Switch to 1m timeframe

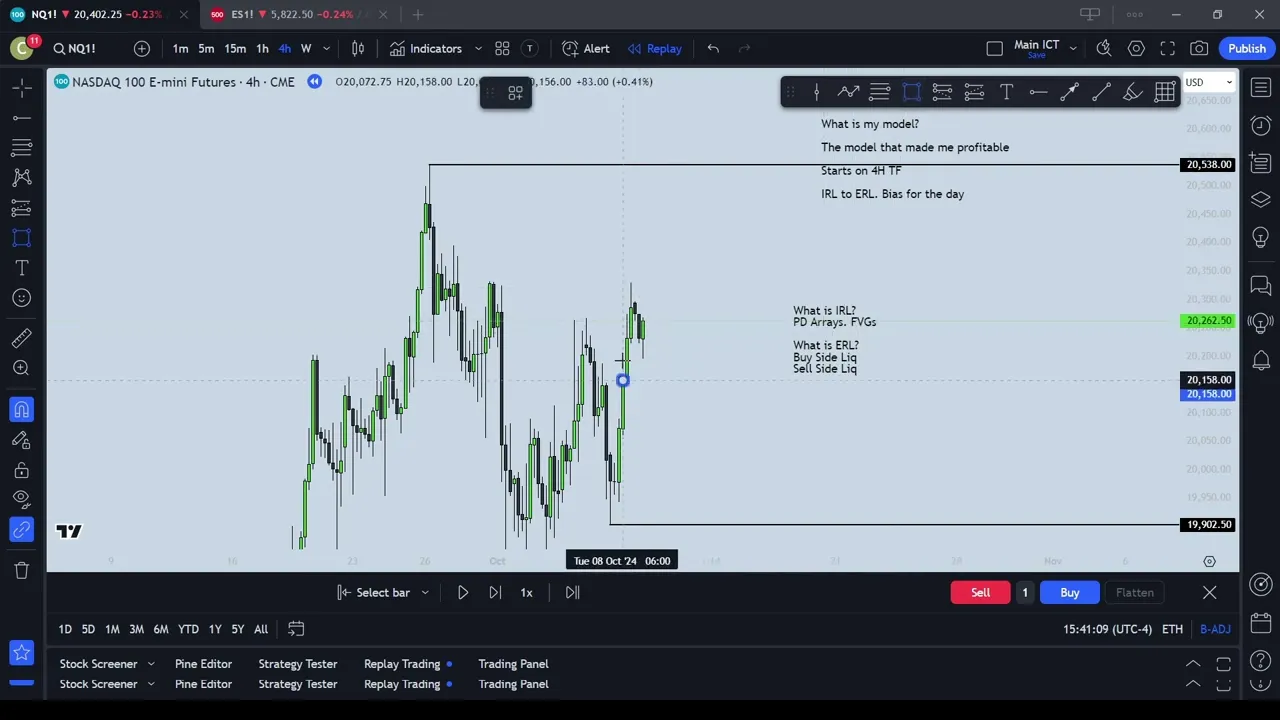[180, 48]
